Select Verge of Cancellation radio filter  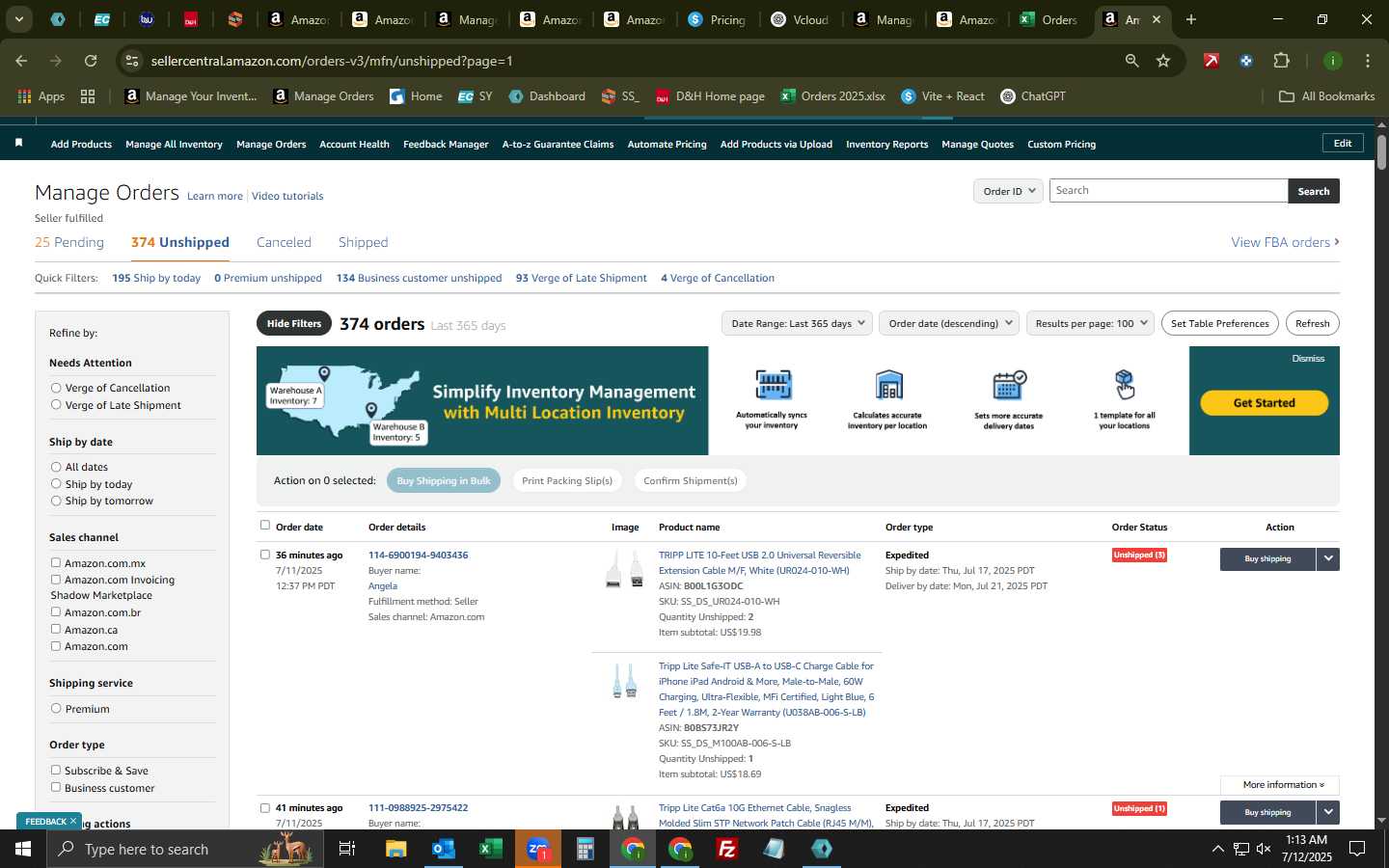click(x=56, y=388)
